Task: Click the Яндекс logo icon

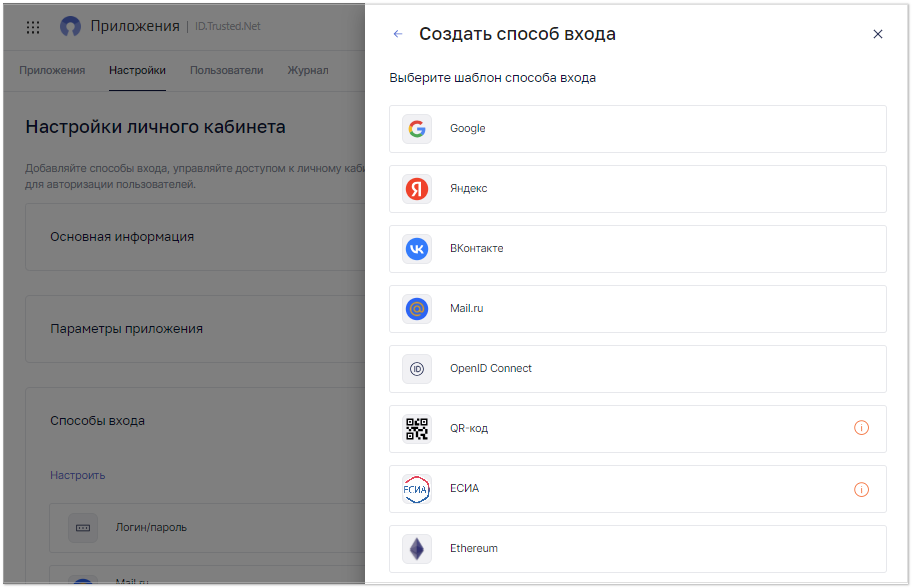Action: [417, 189]
